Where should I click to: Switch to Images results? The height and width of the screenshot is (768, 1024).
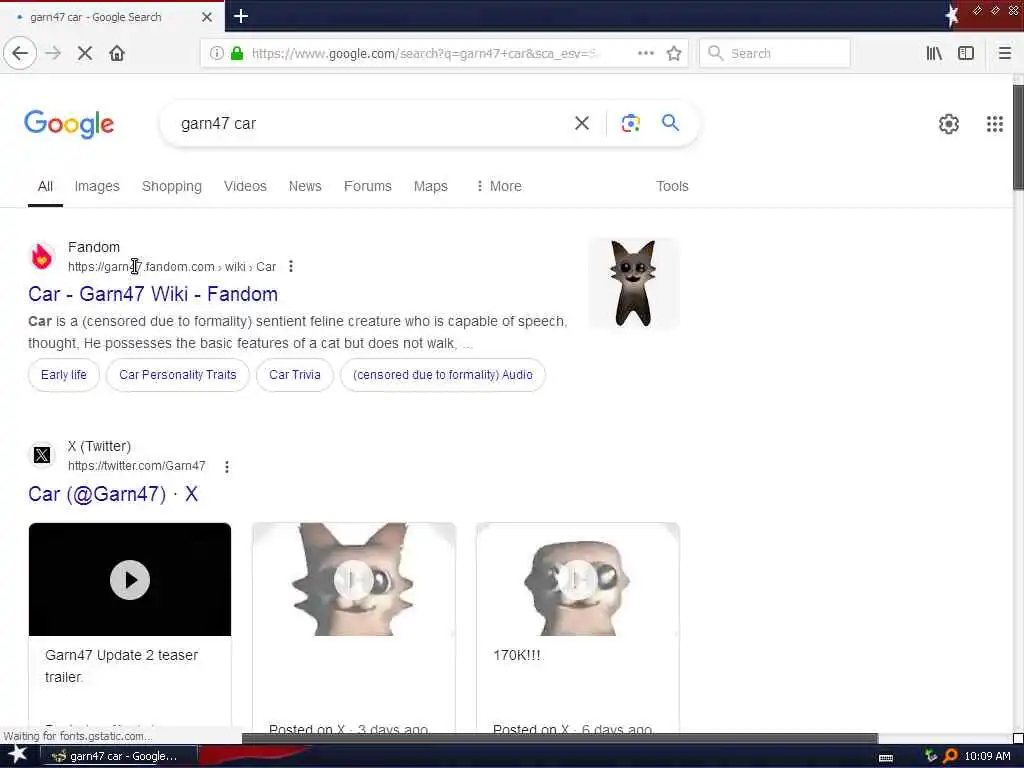pyautogui.click(x=97, y=186)
